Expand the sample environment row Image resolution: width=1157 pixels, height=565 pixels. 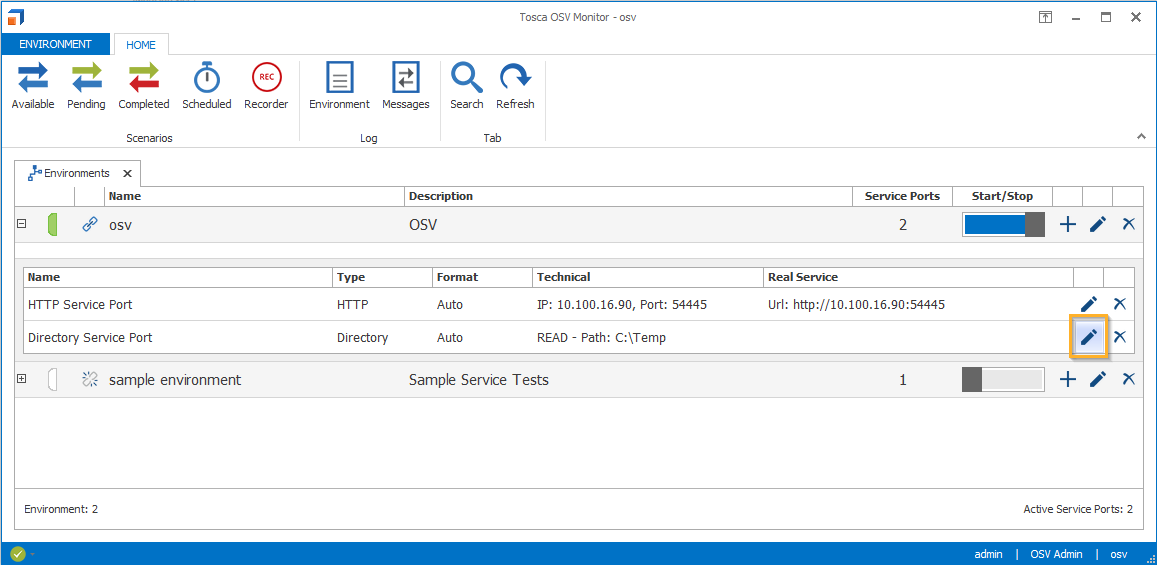click(22, 379)
